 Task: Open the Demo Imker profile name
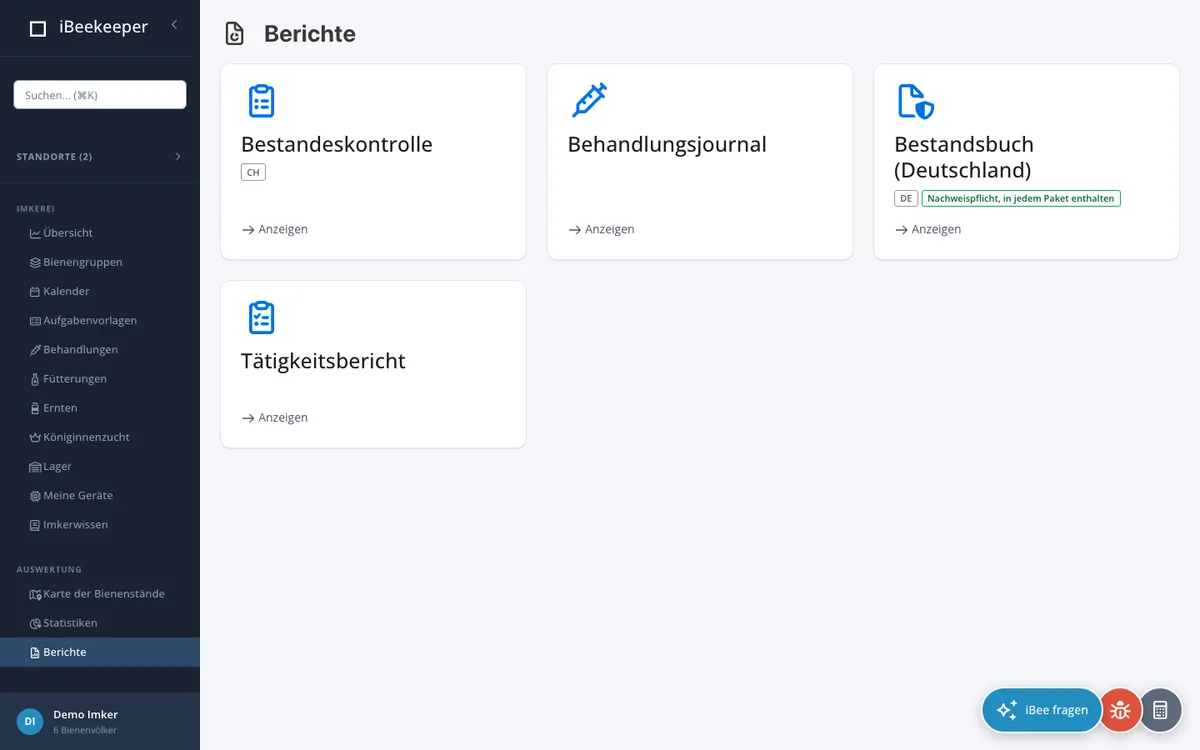85,714
